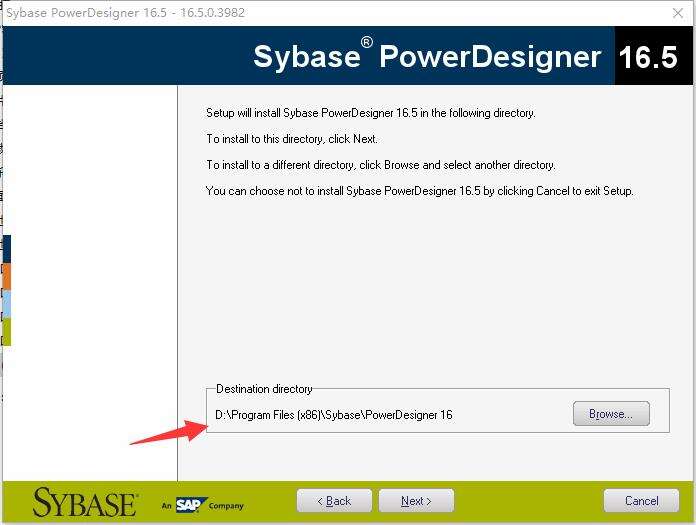Click the 'To install to this directory' text

292,139
